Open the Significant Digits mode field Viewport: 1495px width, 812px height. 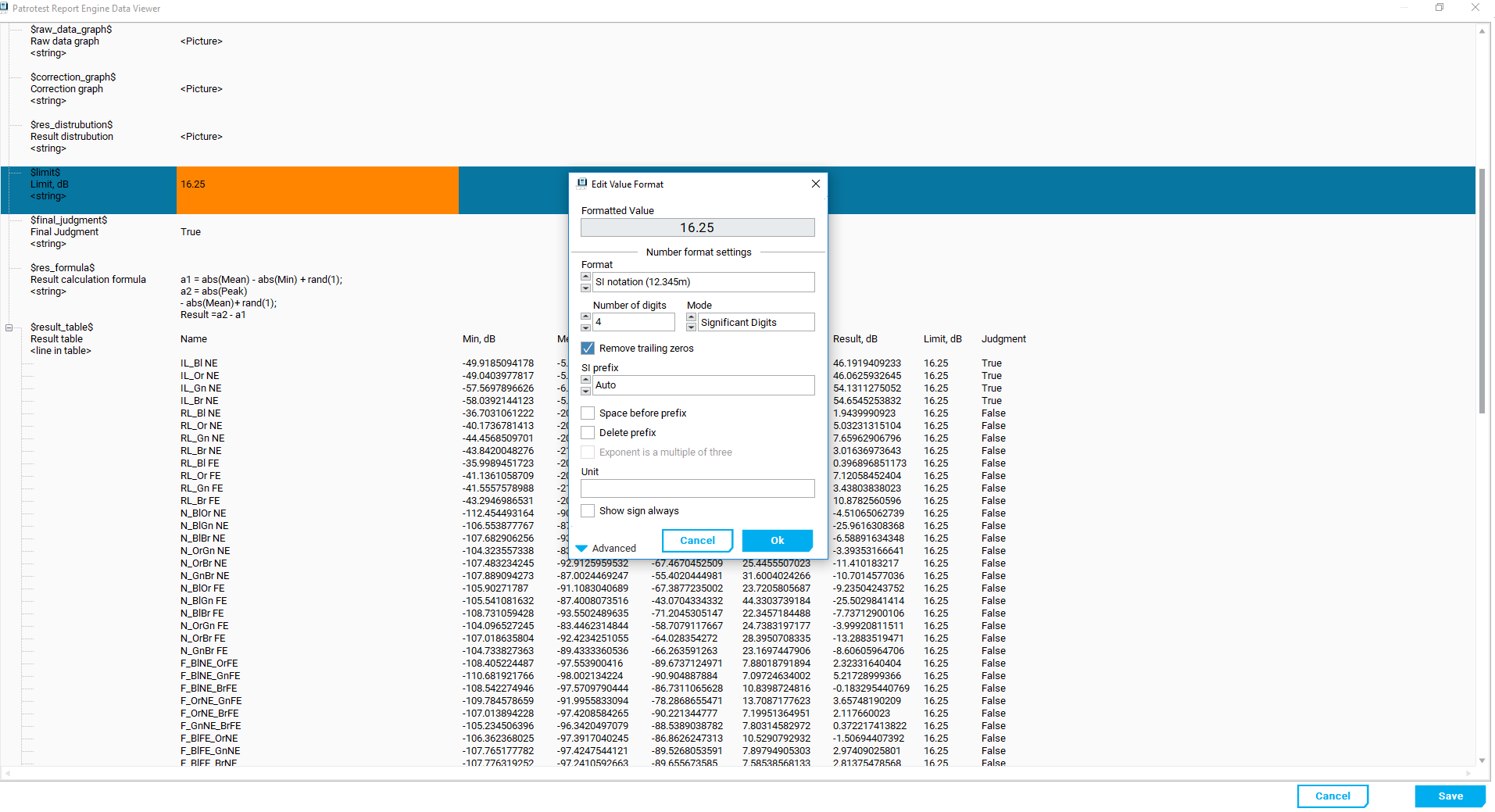tap(756, 323)
